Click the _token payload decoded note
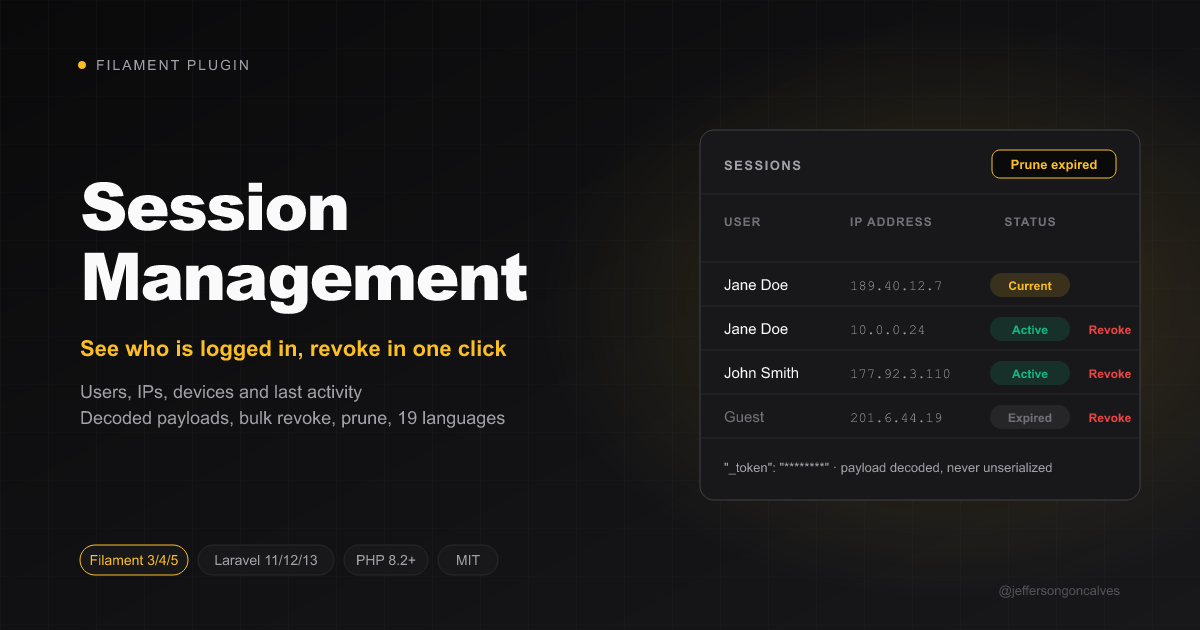The height and width of the screenshot is (630, 1200). pyautogui.click(x=888, y=467)
